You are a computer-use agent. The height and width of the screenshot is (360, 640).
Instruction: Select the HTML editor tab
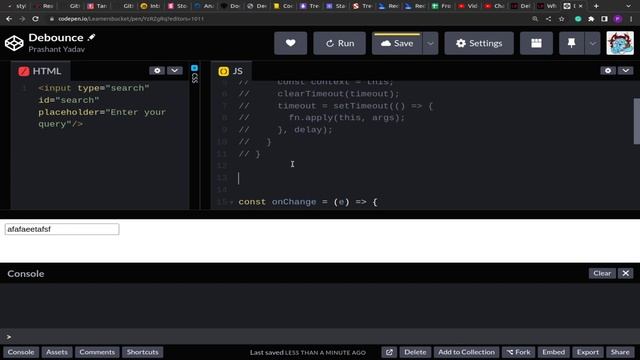pos(40,71)
